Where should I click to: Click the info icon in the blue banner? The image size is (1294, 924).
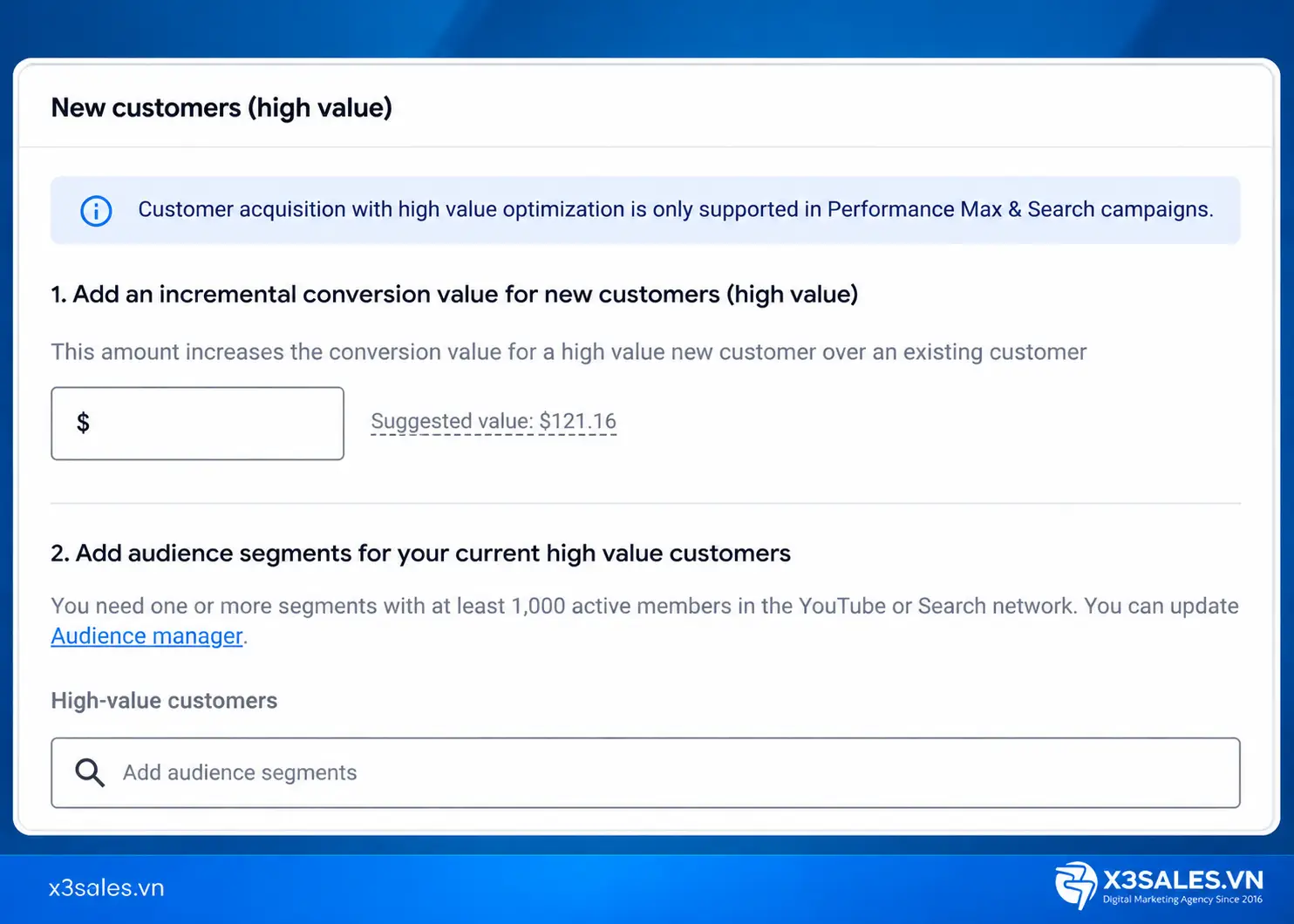pos(96,211)
